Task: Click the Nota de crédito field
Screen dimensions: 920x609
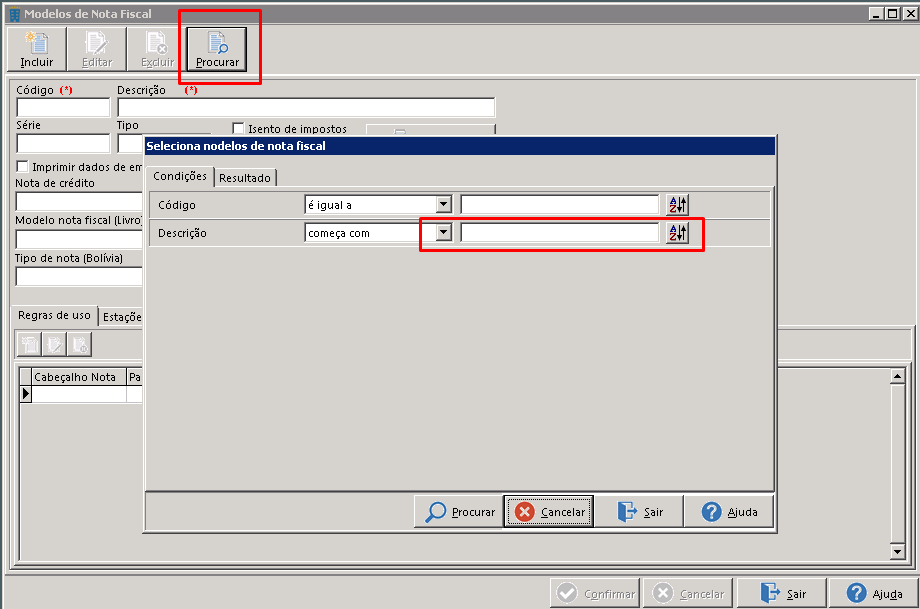Action: pos(79,201)
